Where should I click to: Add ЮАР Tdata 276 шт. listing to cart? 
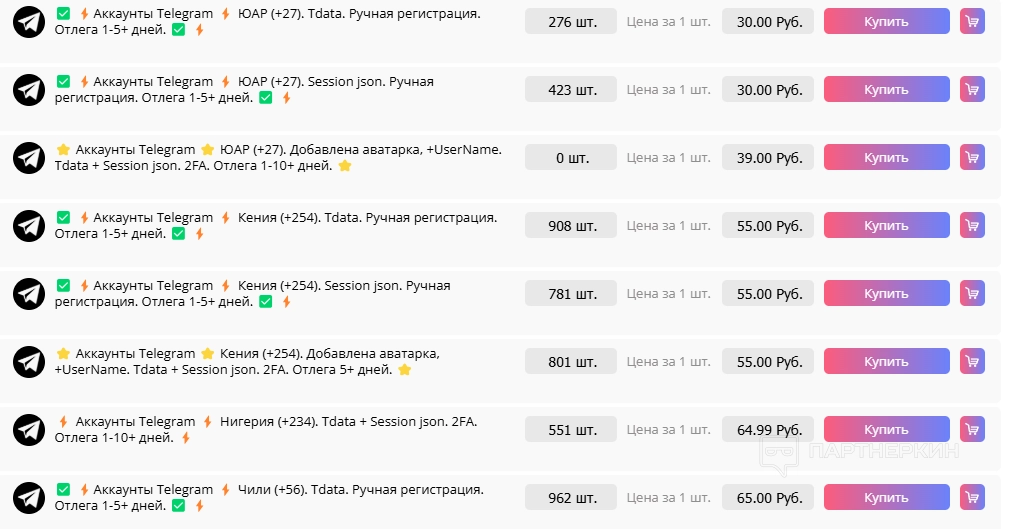coord(972,21)
